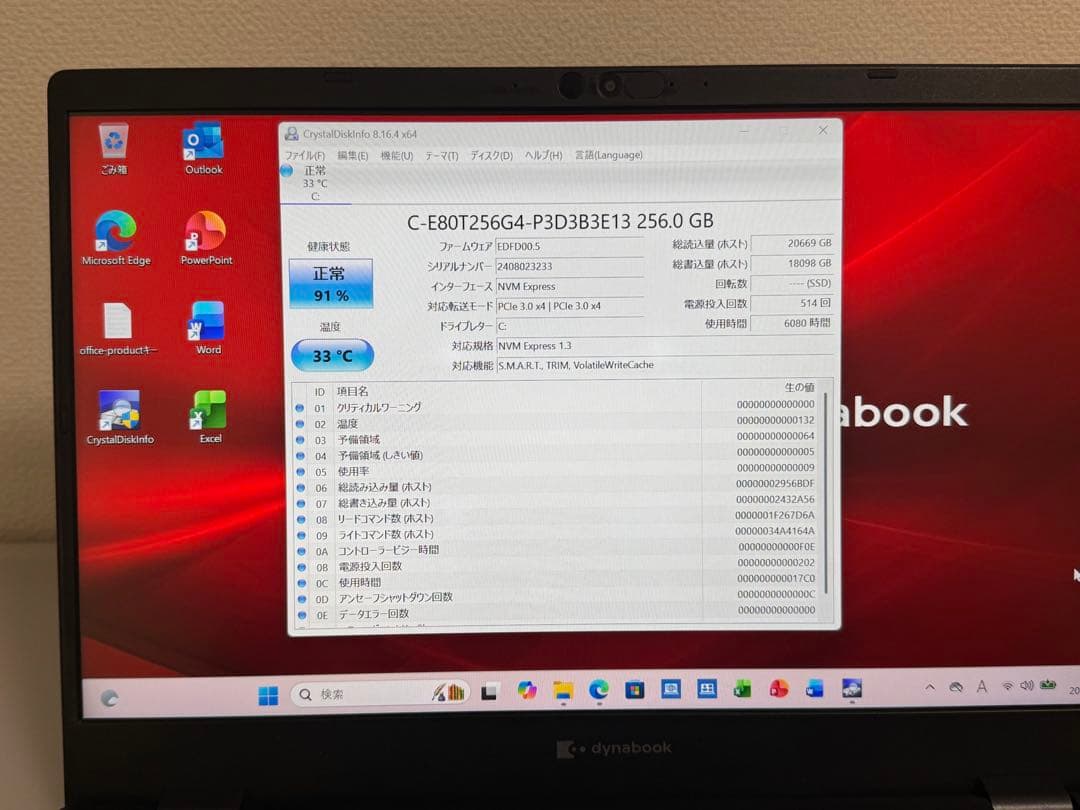Click the total host reads value 20669 GB
This screenshot has width=1080, height=810.
click(792, 243)
